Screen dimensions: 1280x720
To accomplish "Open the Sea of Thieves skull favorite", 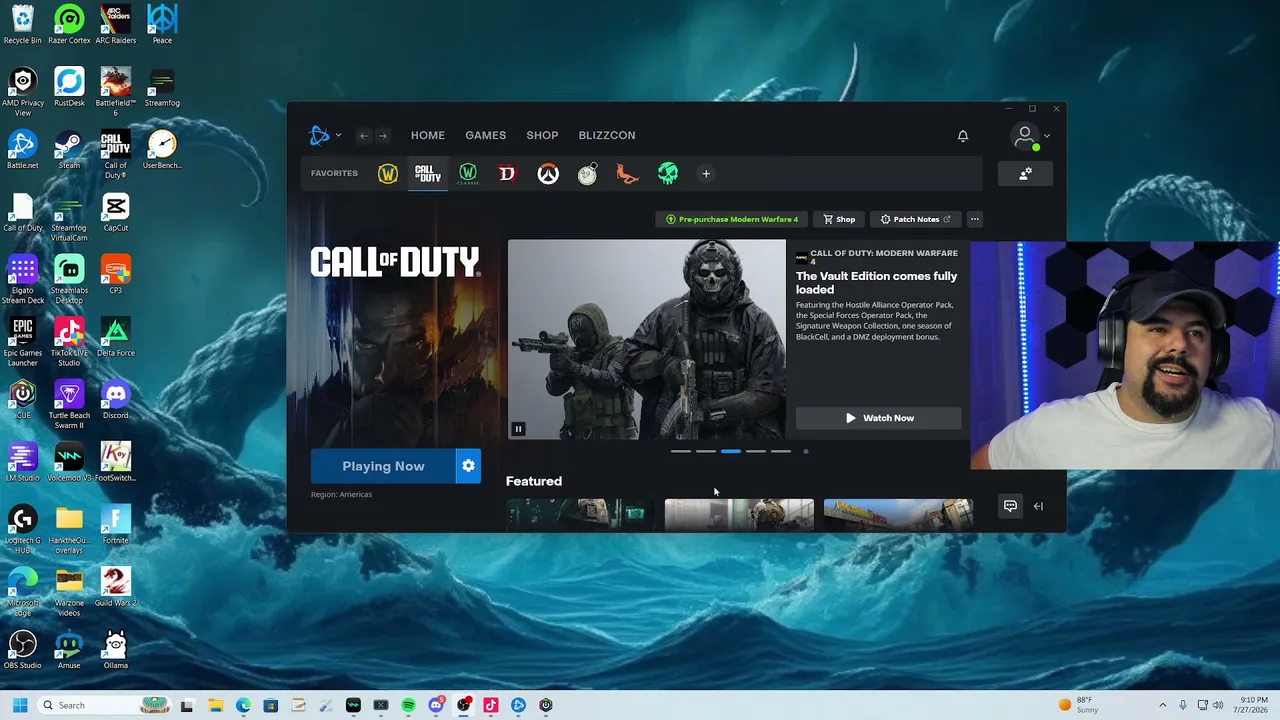I will 668,174.
